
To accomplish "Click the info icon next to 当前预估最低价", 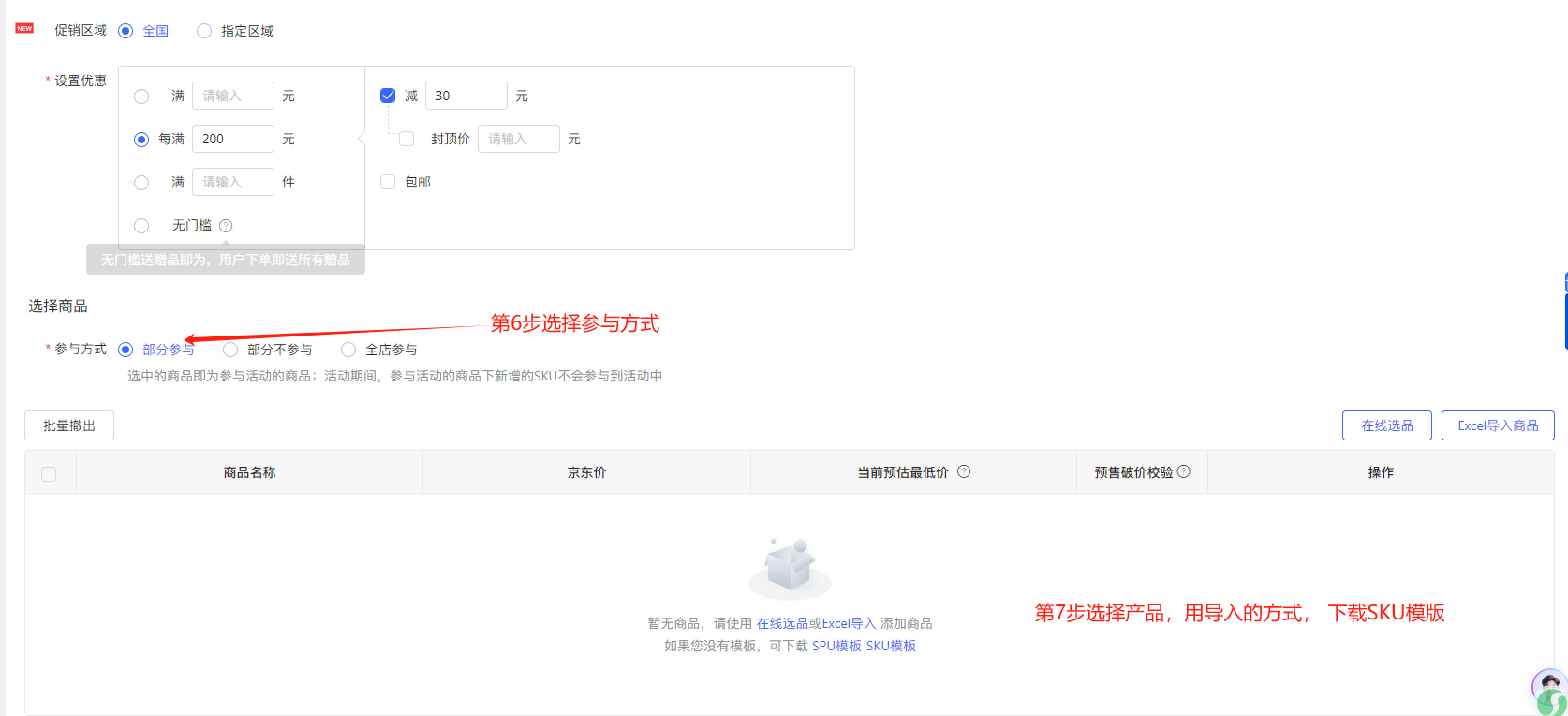I will 964,471.
